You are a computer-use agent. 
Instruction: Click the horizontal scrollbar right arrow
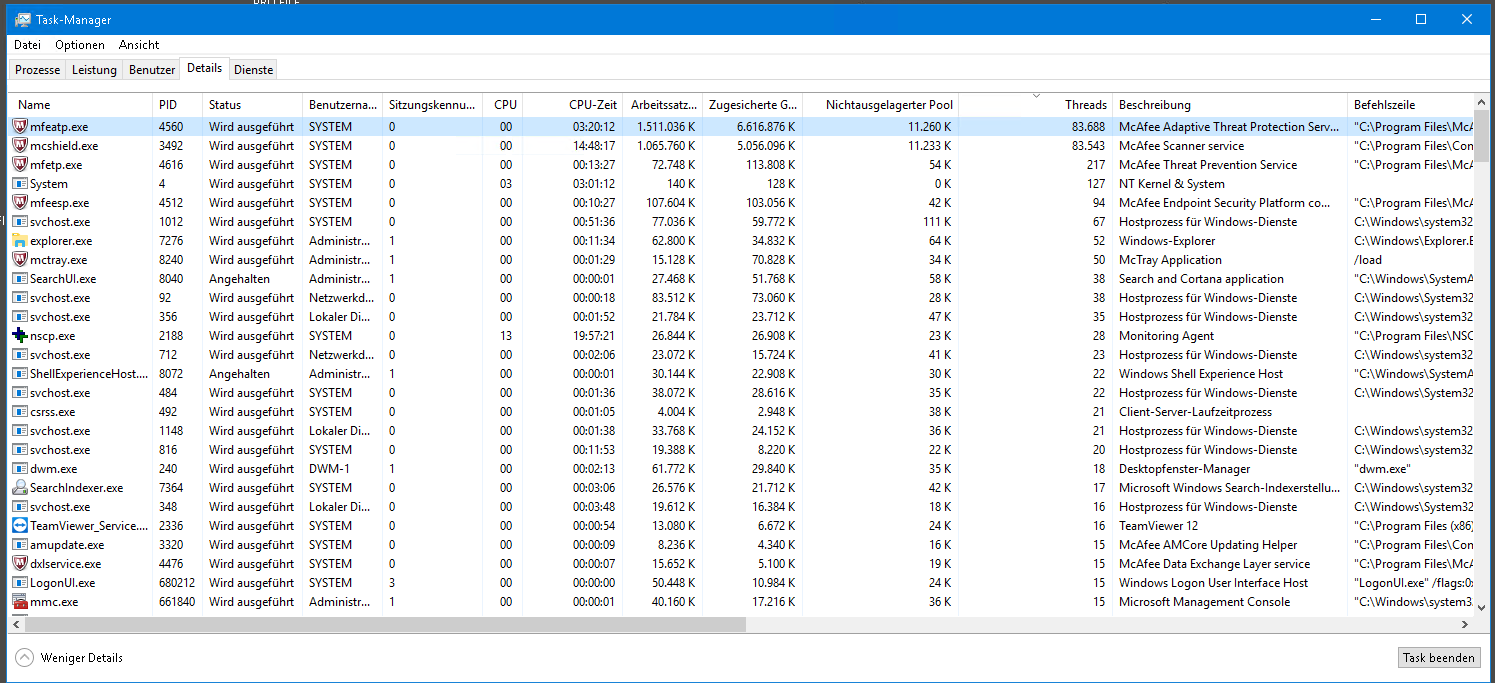[x=1465, y=624]
